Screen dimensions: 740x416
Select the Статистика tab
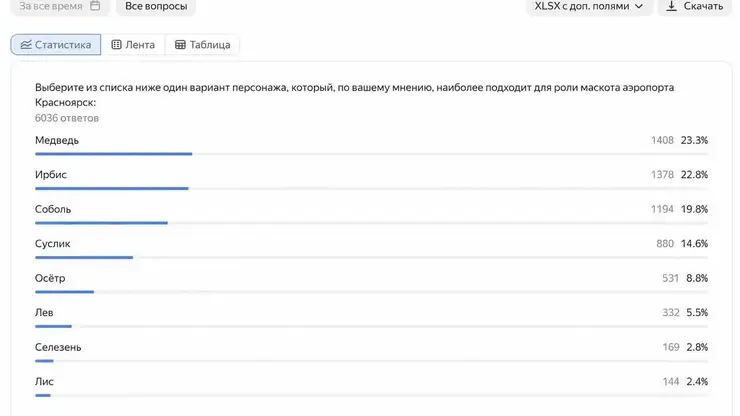click(56, 44)
